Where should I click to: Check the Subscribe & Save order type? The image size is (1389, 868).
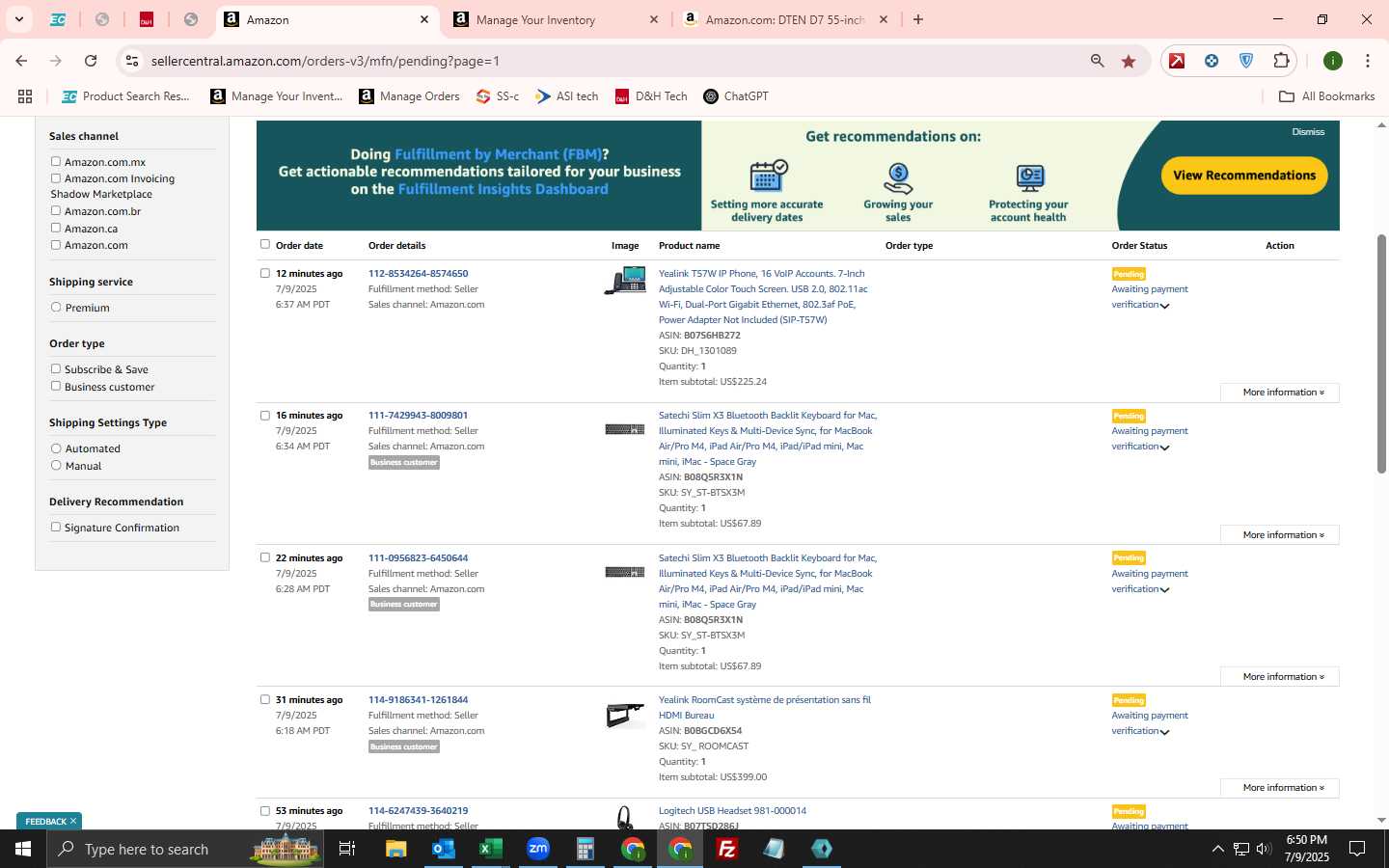coord(56,369)
